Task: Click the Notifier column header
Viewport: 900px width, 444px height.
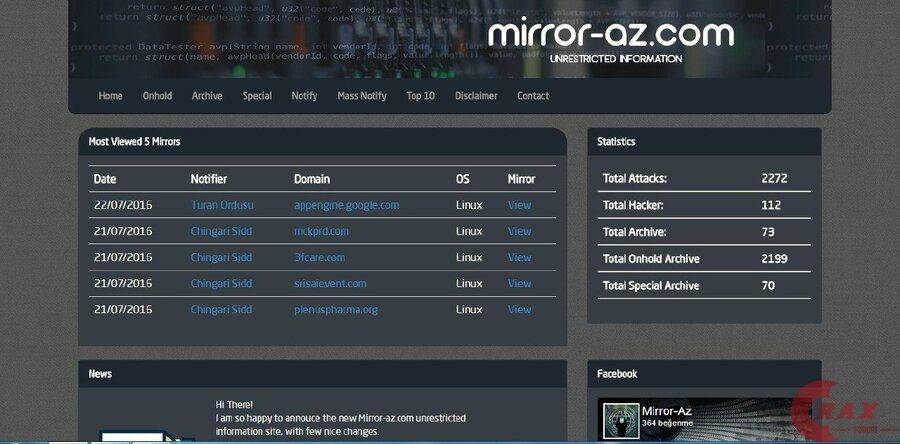Action: pyautogui.click(x=209, y=179)
